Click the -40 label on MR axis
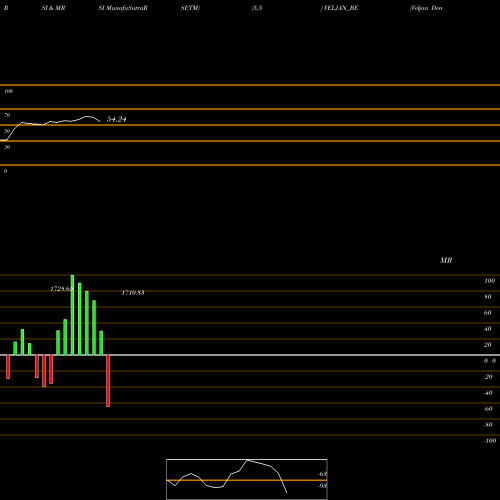This screenshot has height=500, width=500. tap(488, 393)
